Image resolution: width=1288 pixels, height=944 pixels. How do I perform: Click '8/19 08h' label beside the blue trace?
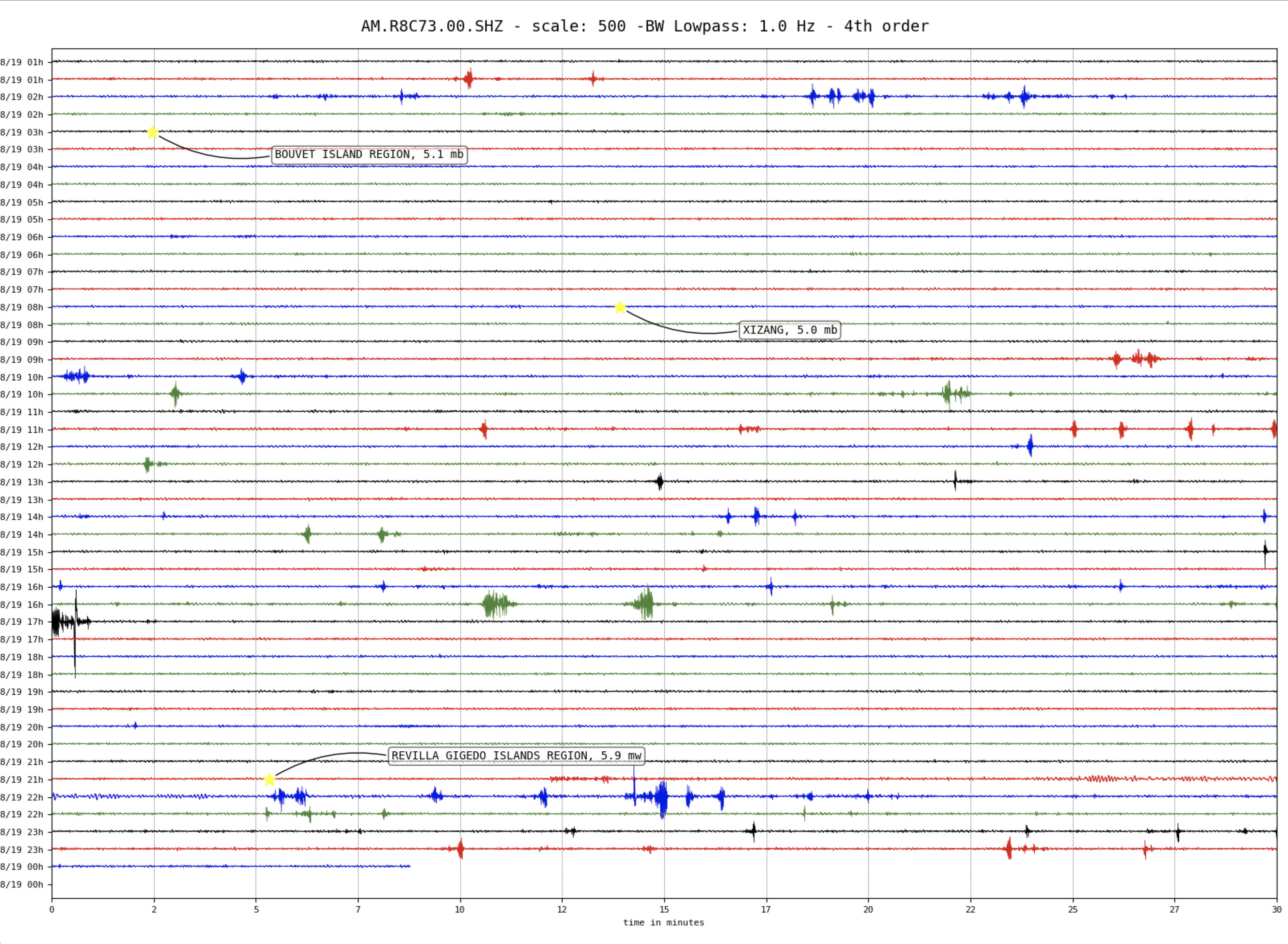point(22,308)
